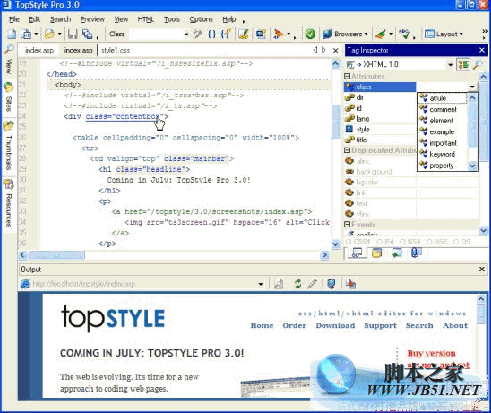
Task: Click the second curly braces icon
Action: (226, 34)
